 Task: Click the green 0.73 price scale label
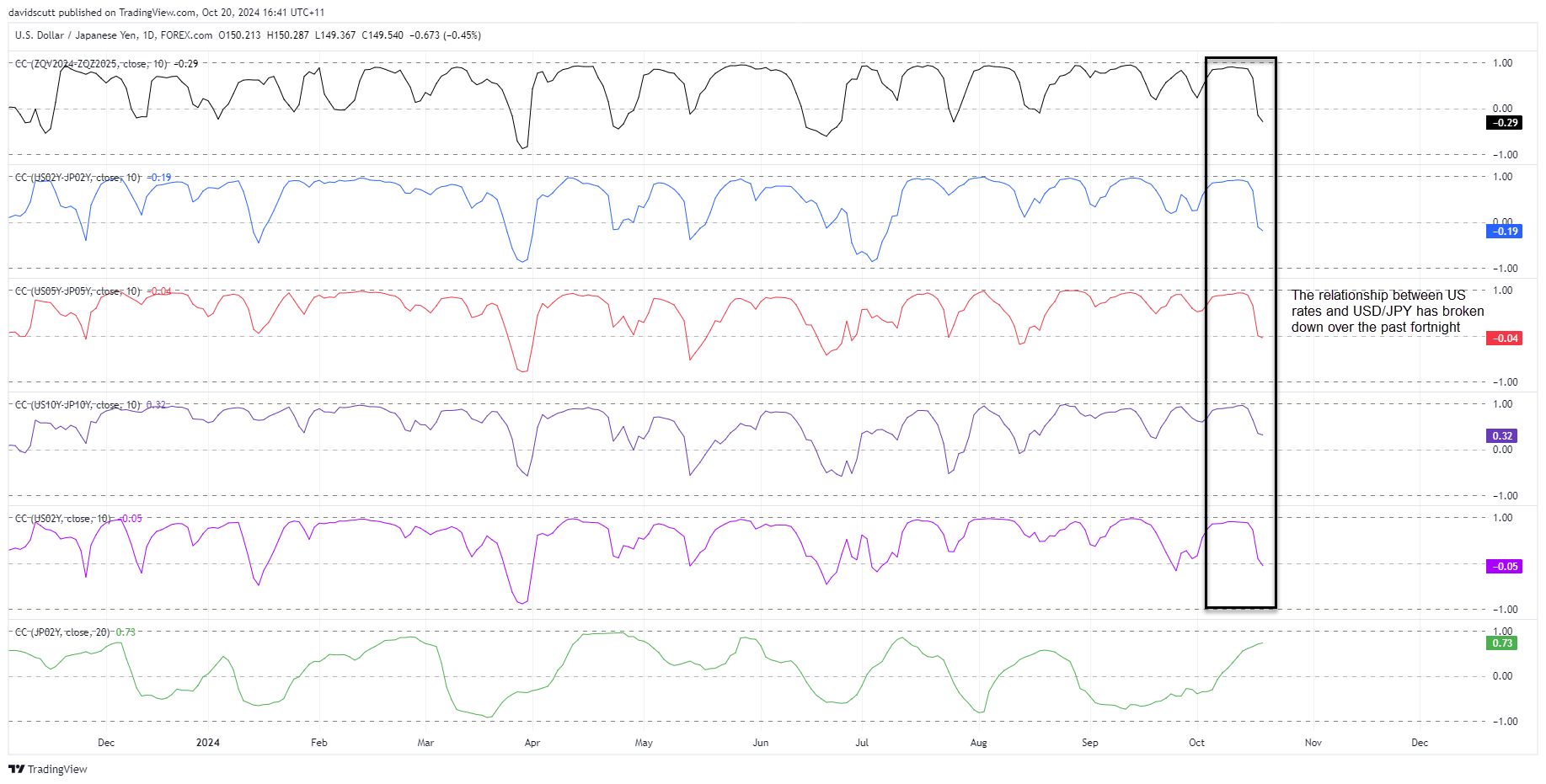click(1501, 643)
